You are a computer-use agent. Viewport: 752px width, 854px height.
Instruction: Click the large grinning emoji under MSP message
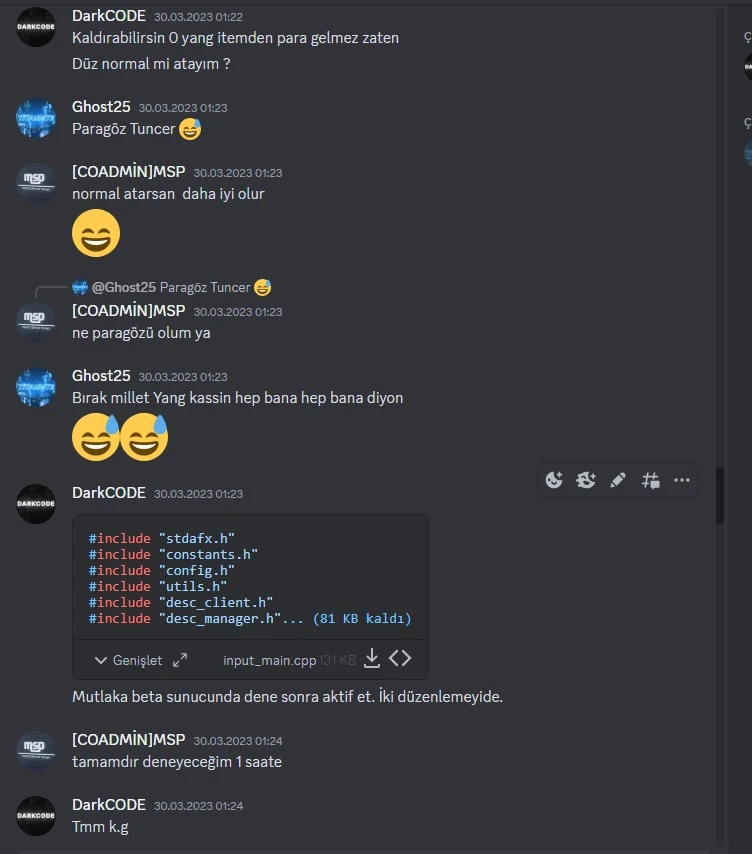click(96, 233)
